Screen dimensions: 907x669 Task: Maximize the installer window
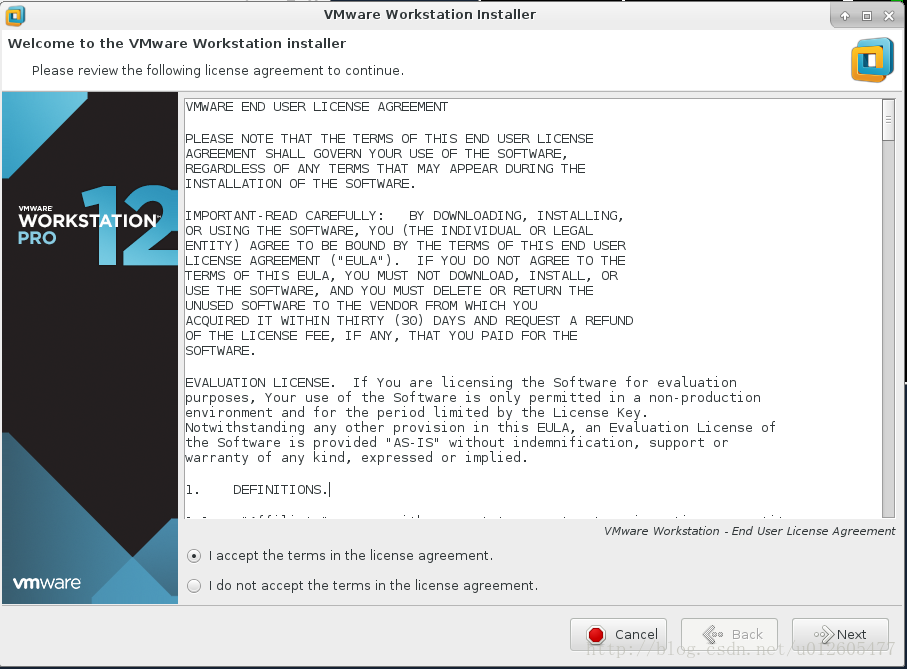(x=867, y=16)
